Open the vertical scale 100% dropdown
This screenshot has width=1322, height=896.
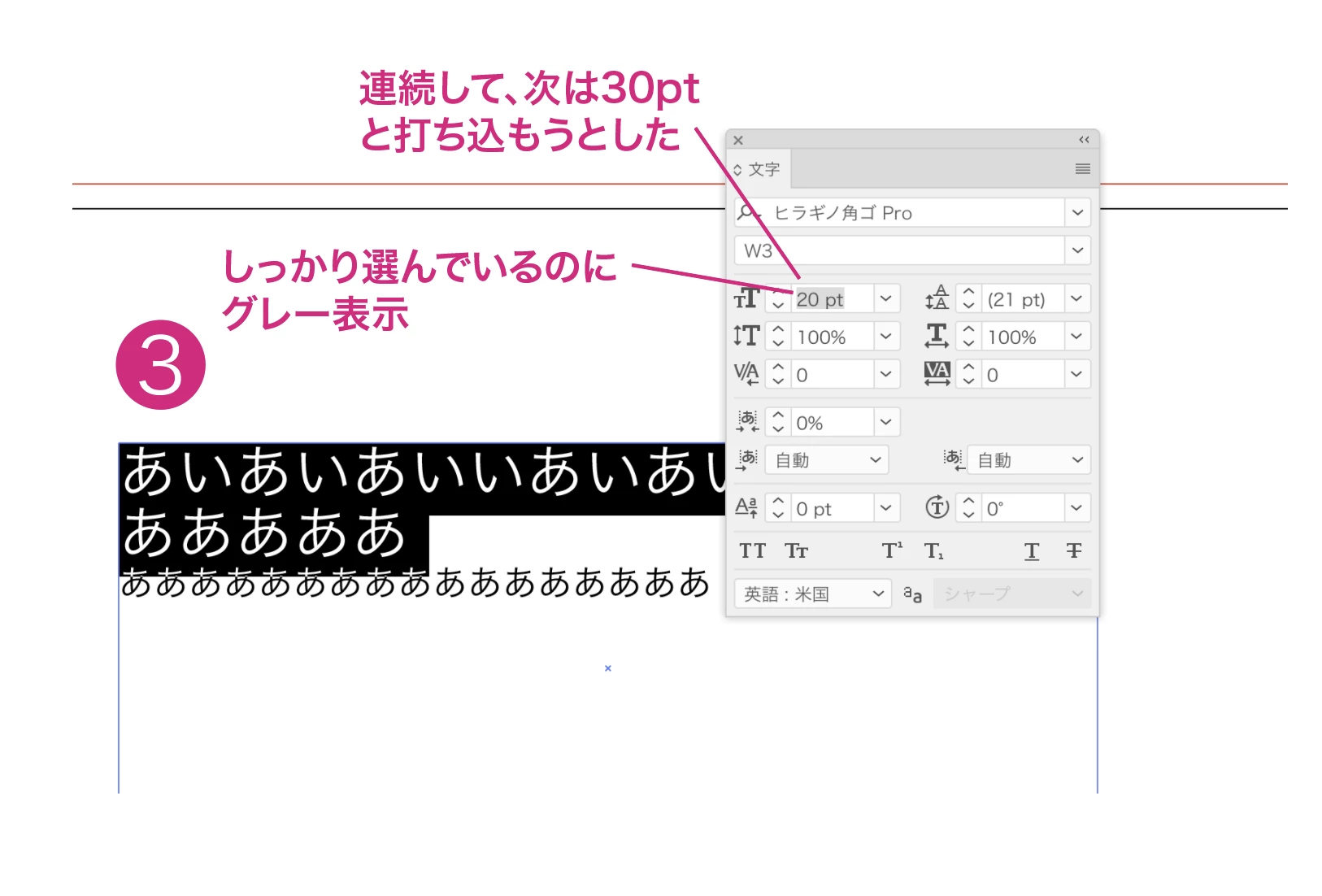click(x=886, y=336)
